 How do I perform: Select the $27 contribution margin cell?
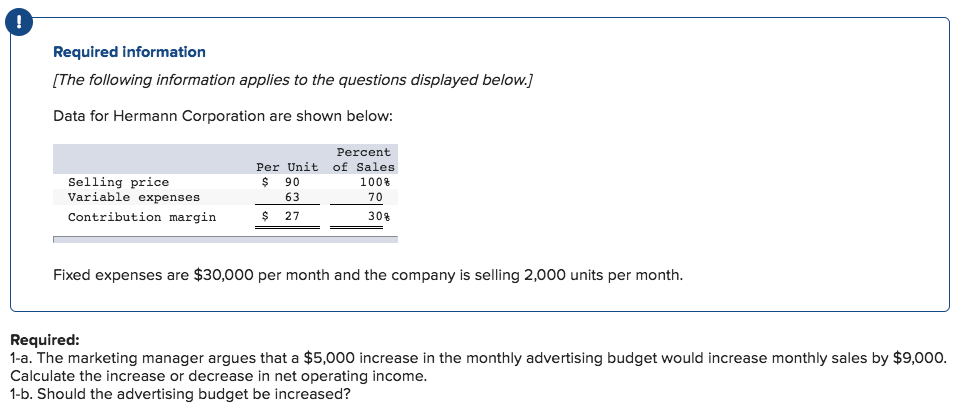[283, 217]
